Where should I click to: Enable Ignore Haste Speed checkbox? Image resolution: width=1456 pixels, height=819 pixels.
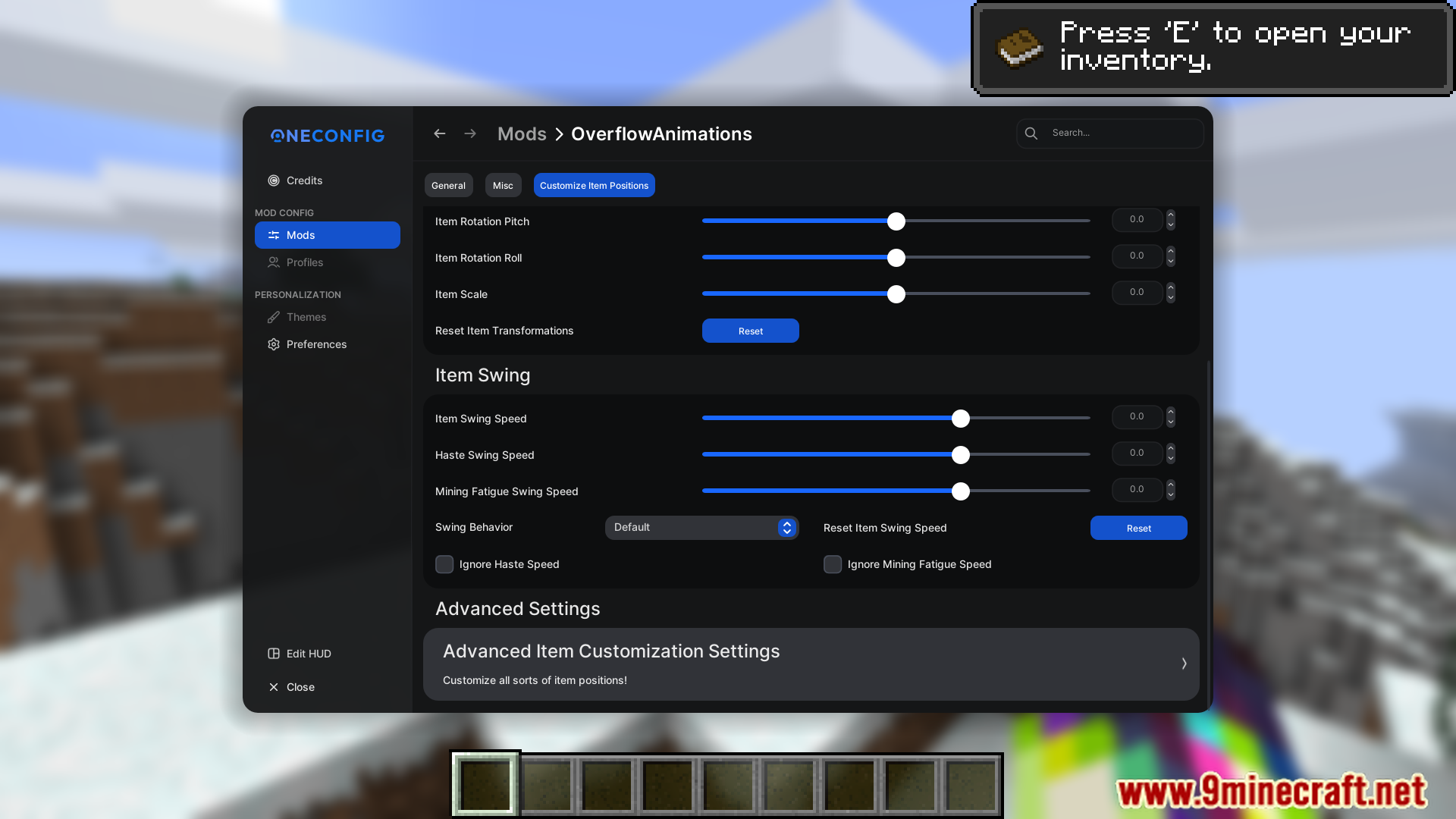pos(444,564)
